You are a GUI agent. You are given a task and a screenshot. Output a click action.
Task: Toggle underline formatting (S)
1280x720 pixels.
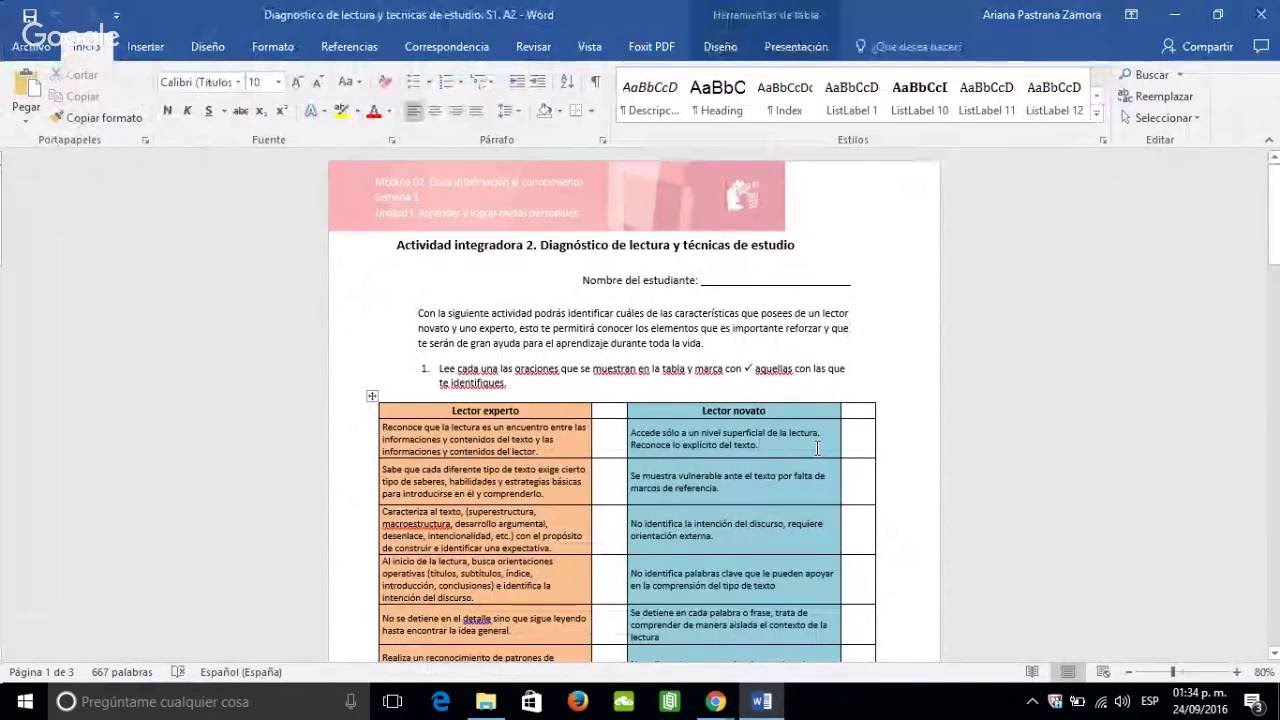click(208, 111)
